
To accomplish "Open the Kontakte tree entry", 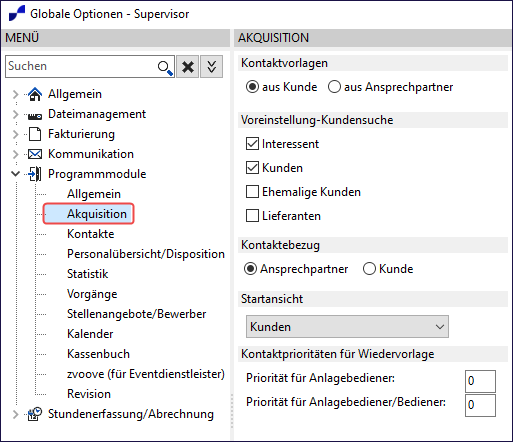I will [x=91, y=234].
